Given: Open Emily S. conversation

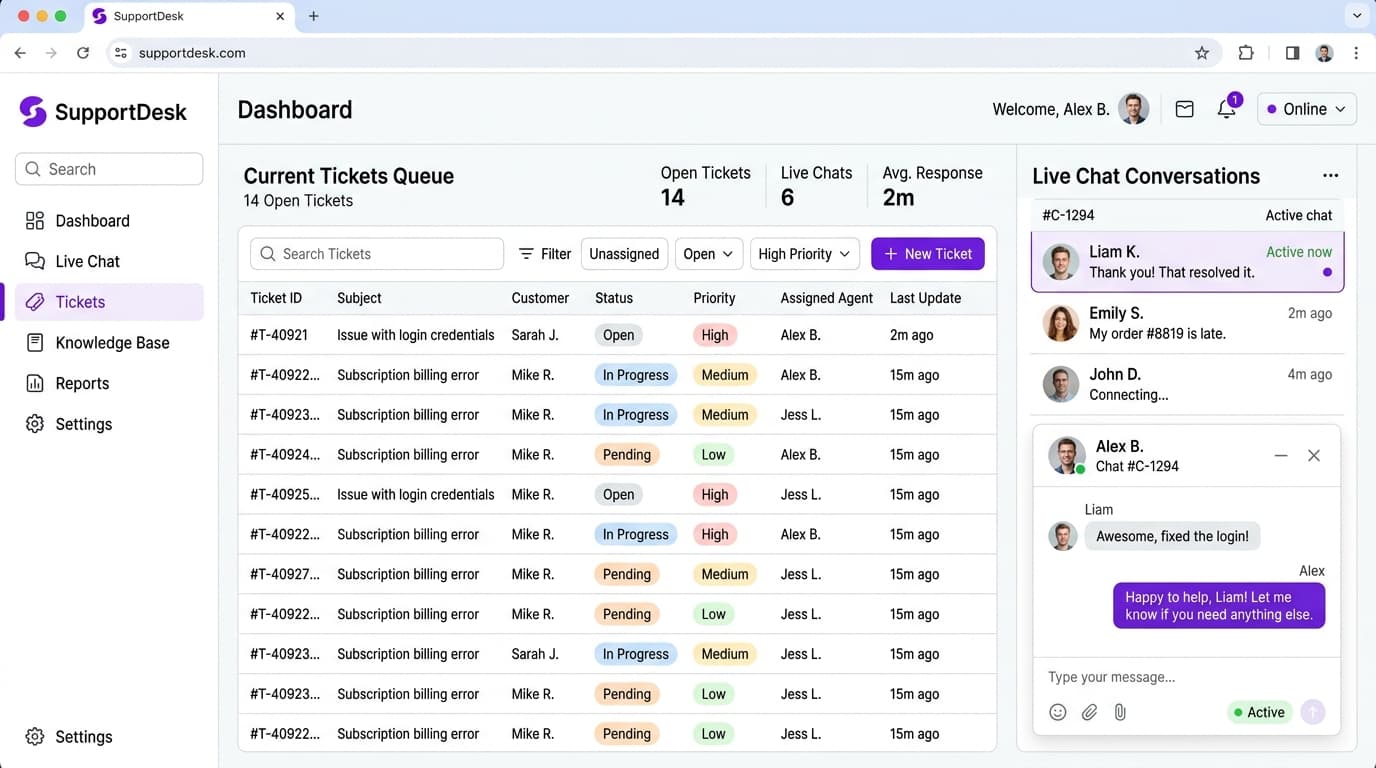Looking at the screenshot, I should pos(1187,323).
